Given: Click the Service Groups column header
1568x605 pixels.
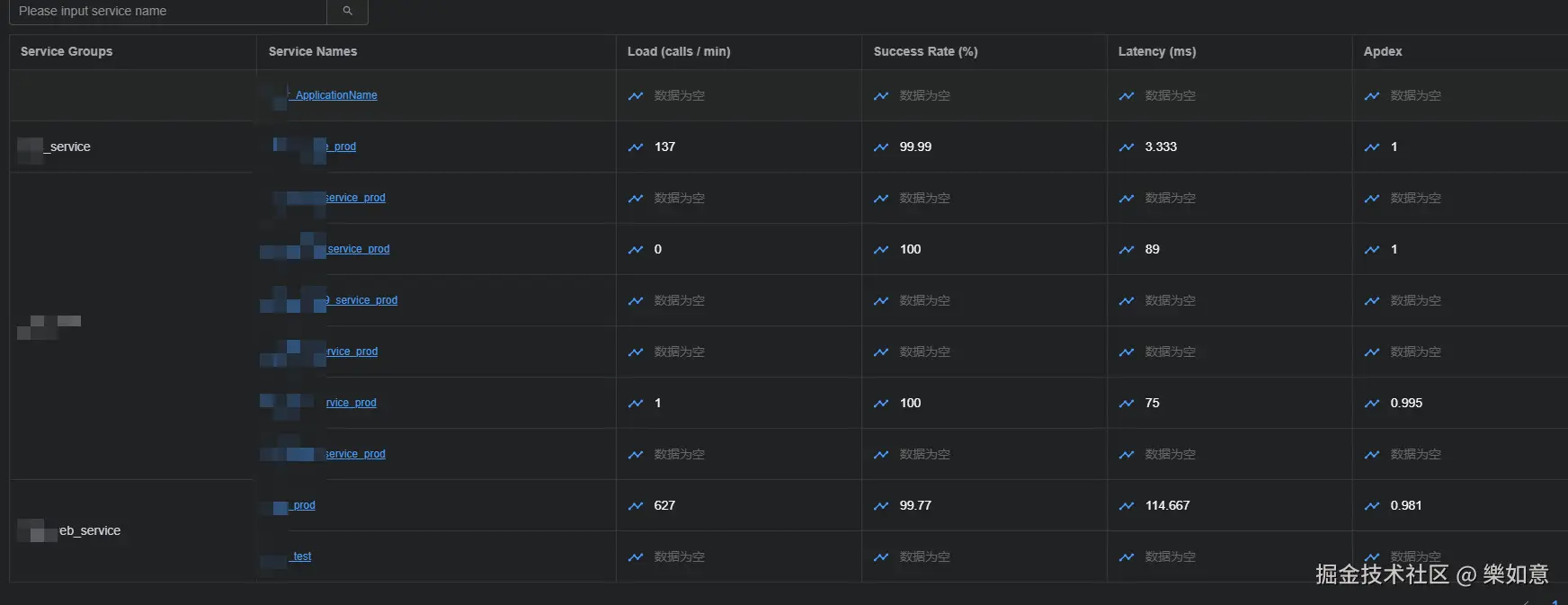Looking at the screenshot, I should (x=67, y=51).
